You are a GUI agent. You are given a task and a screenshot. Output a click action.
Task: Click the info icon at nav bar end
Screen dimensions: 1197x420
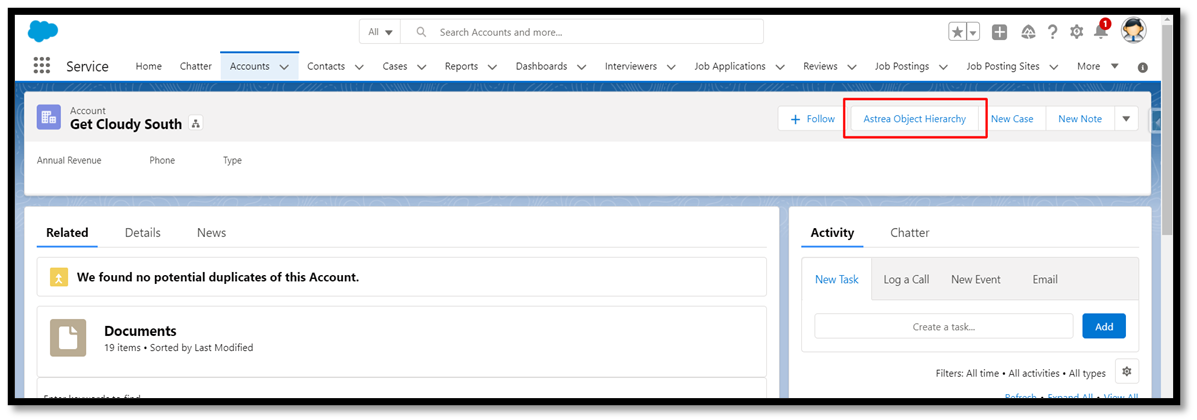click(1143, 67)
